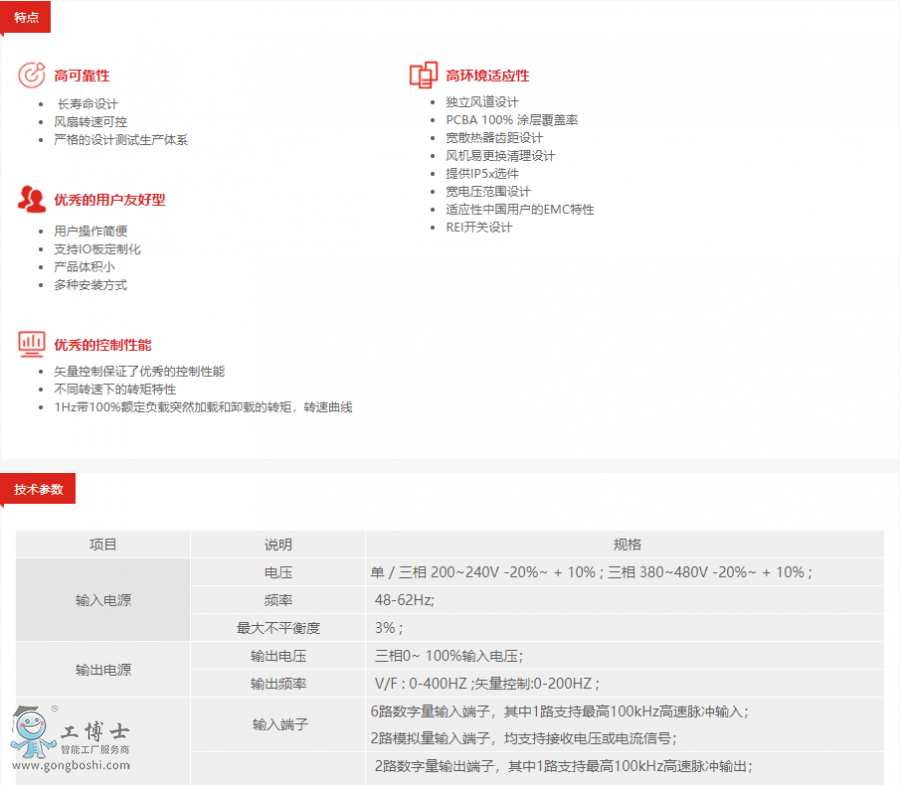The image size is (900, 785).
Task: Click the 优秀的控制性能 heading
Action: pyautogui.click(x=103, y=346)
